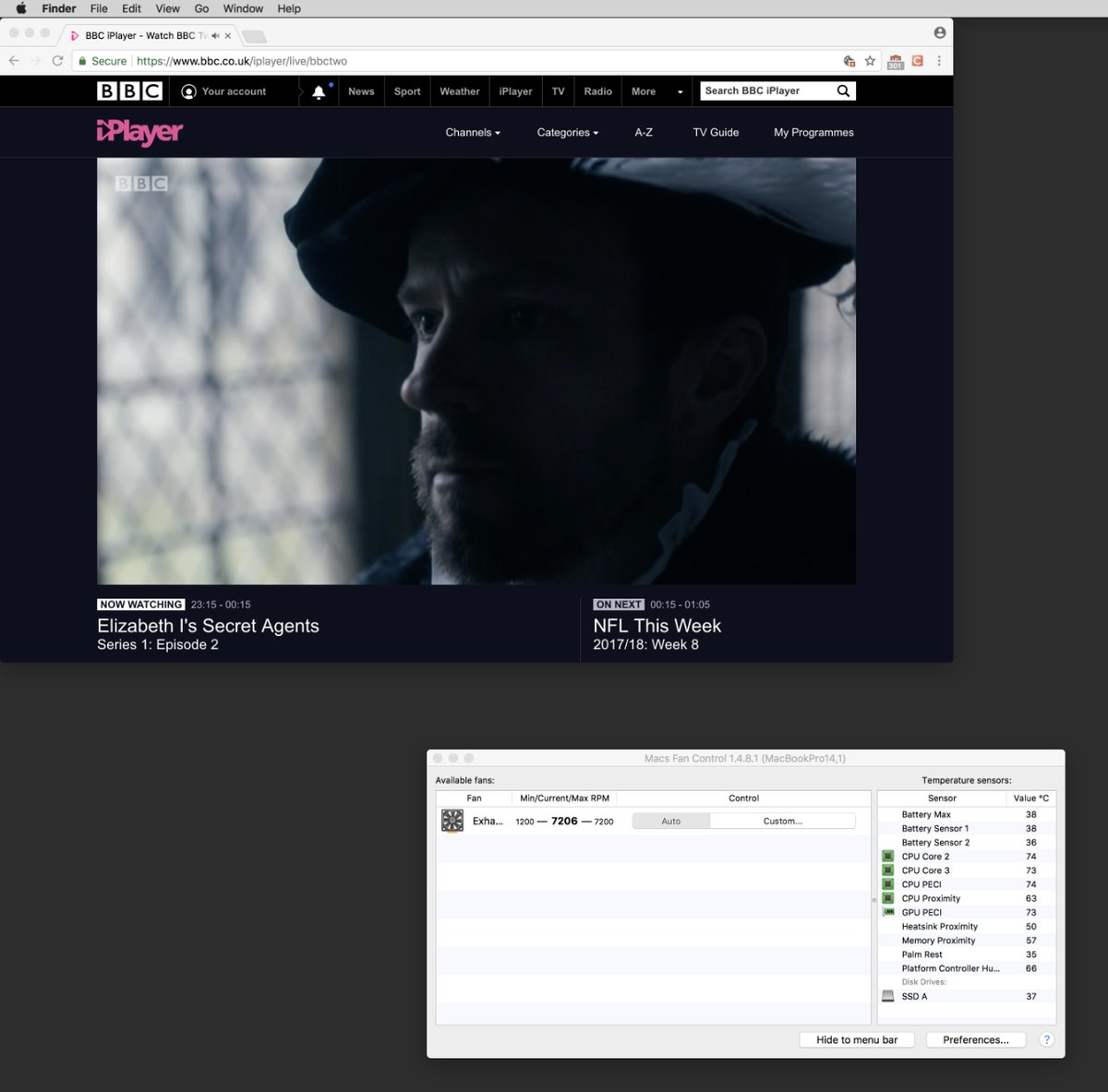The image size is (1108, 1092).
Task: Open the View menu
Action: click(168, 8)
